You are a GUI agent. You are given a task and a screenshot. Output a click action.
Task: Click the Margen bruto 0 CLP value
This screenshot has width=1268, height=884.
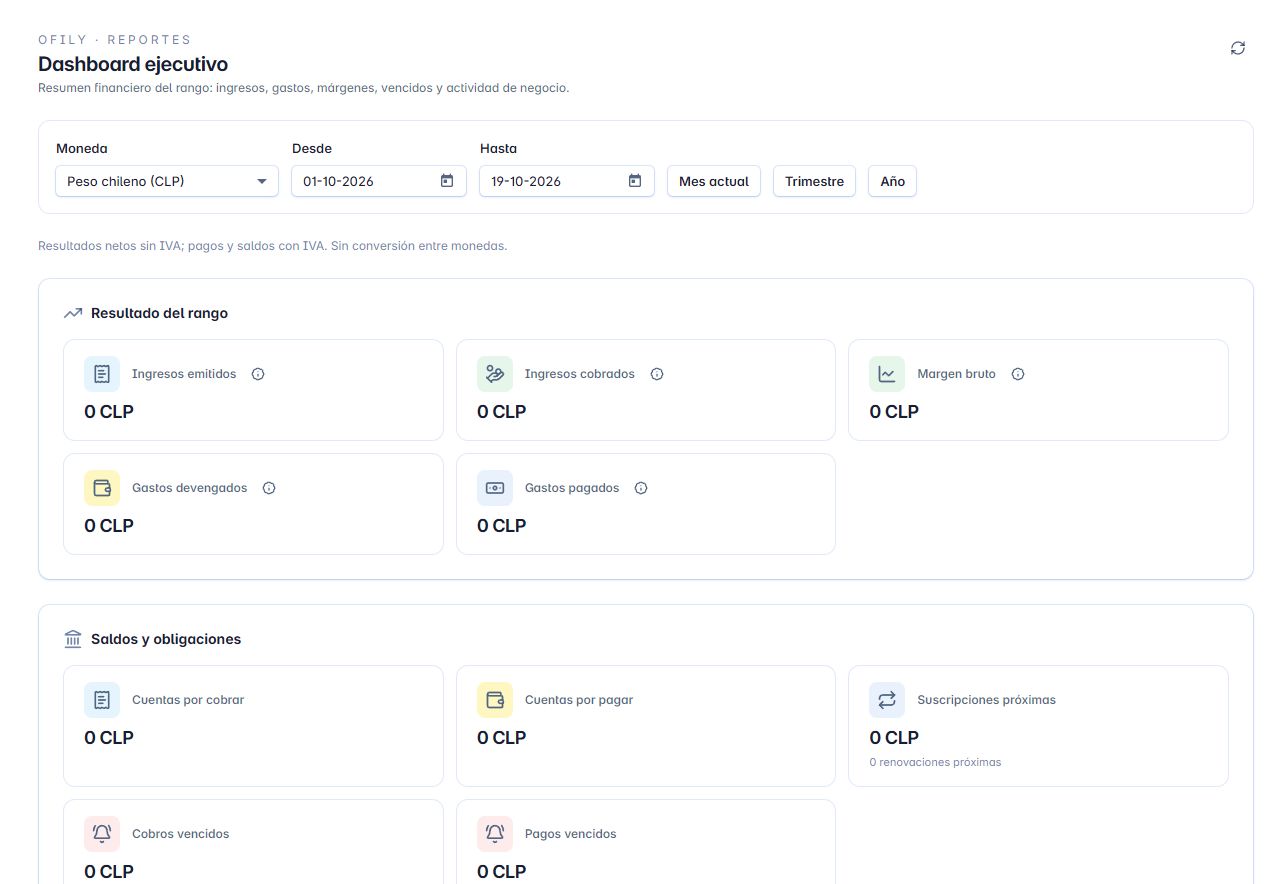894,411
